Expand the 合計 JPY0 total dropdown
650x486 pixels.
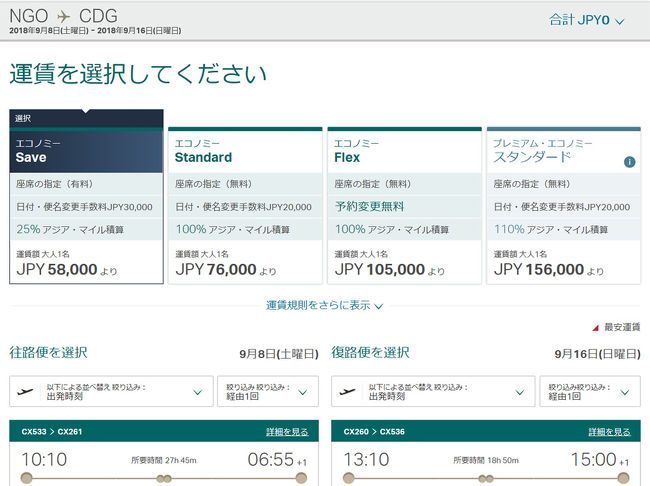click(x=587, y=20)
